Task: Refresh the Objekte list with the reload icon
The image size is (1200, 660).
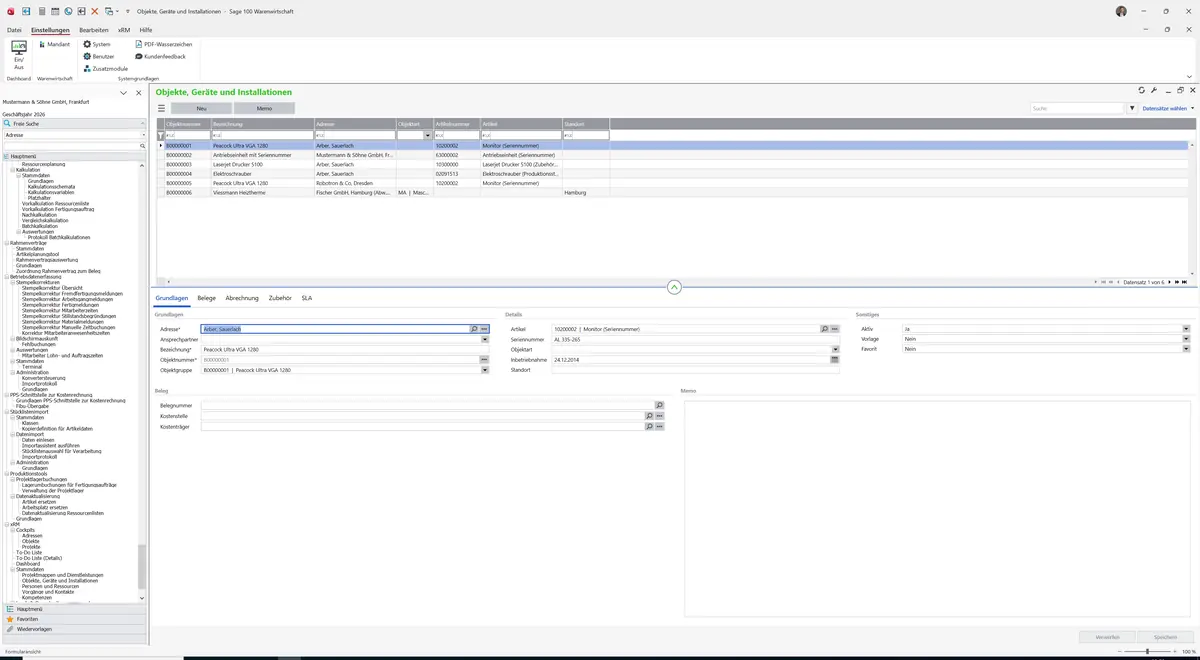Action: 1141,90
